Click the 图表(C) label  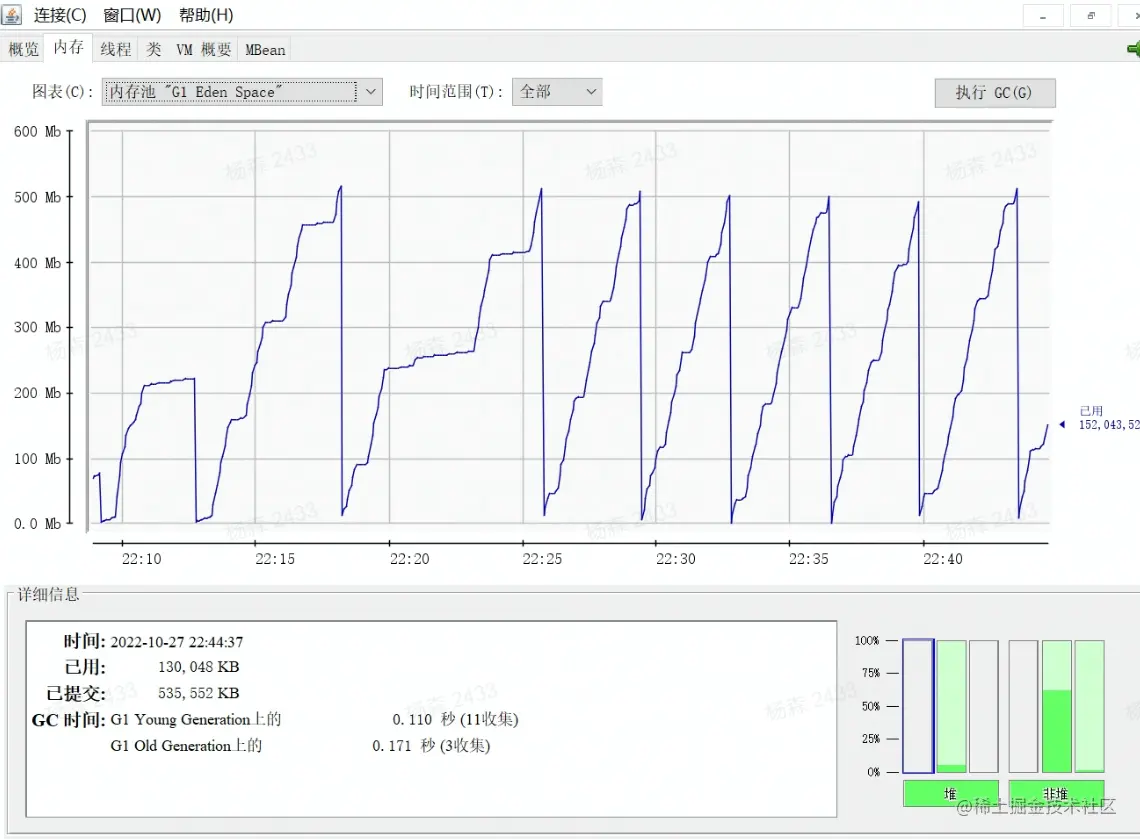(x=63, y=92)
